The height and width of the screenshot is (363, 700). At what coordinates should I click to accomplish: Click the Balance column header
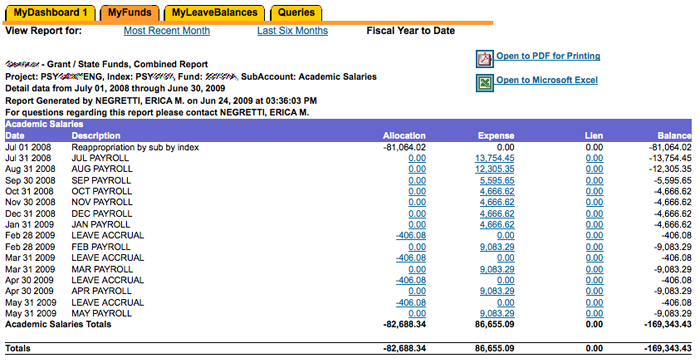tap(675, 136)
